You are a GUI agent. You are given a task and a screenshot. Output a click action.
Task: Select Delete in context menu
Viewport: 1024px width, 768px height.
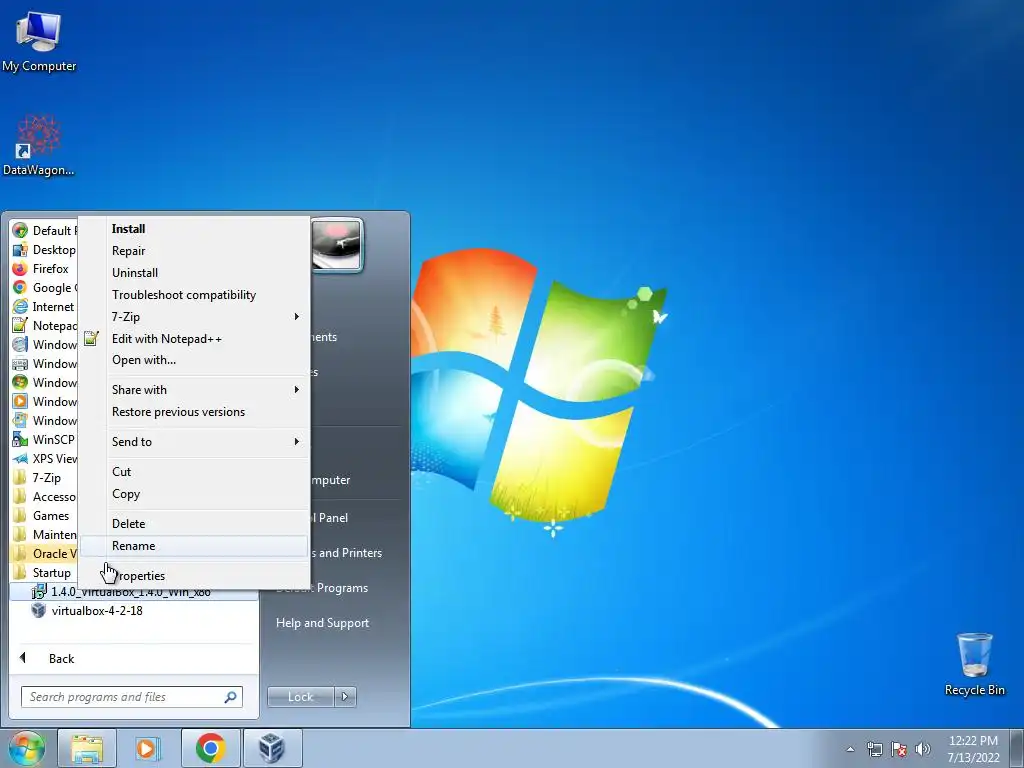pos(194,524)
